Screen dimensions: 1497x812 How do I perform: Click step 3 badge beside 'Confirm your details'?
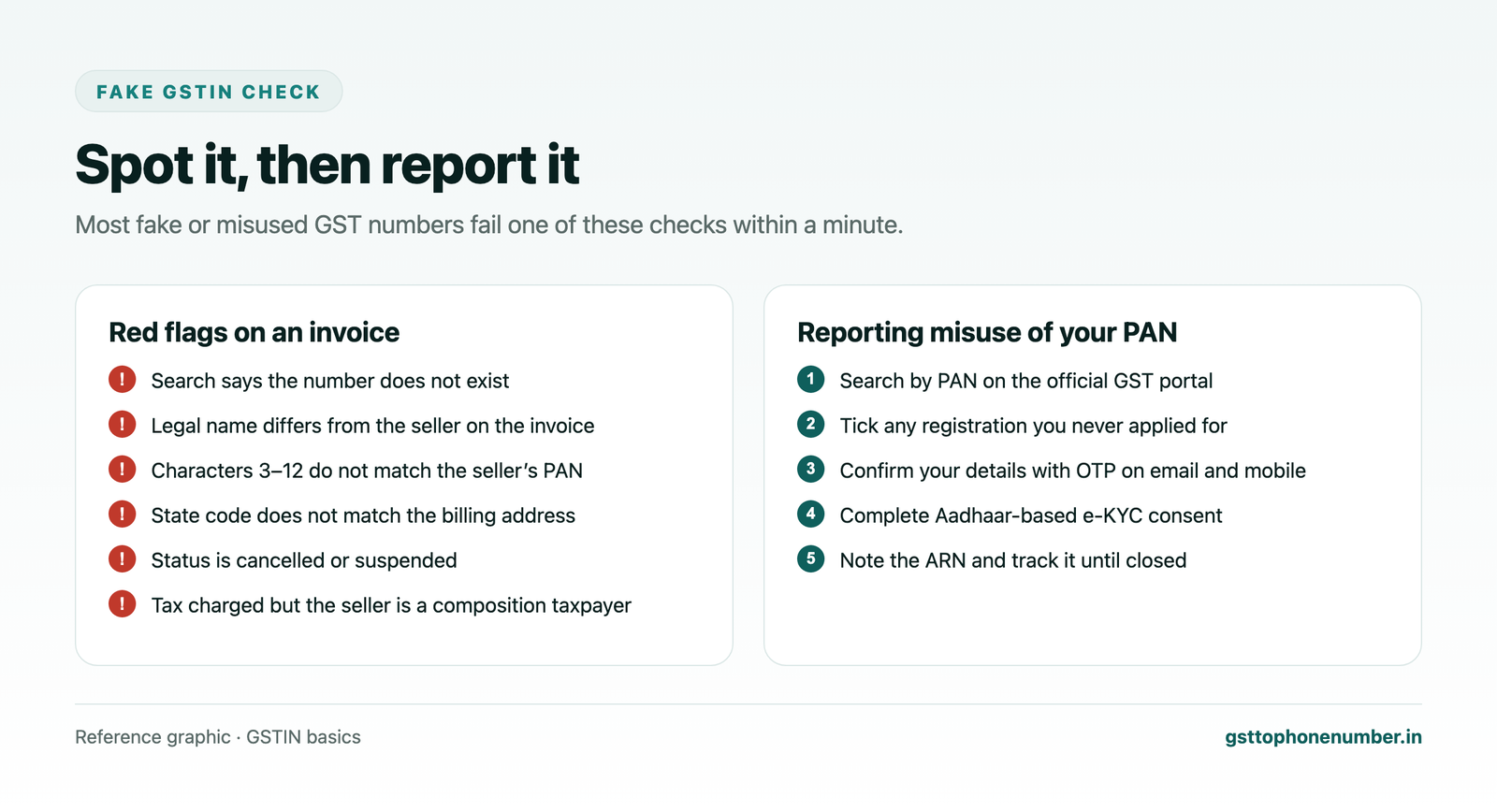[810, 470]
